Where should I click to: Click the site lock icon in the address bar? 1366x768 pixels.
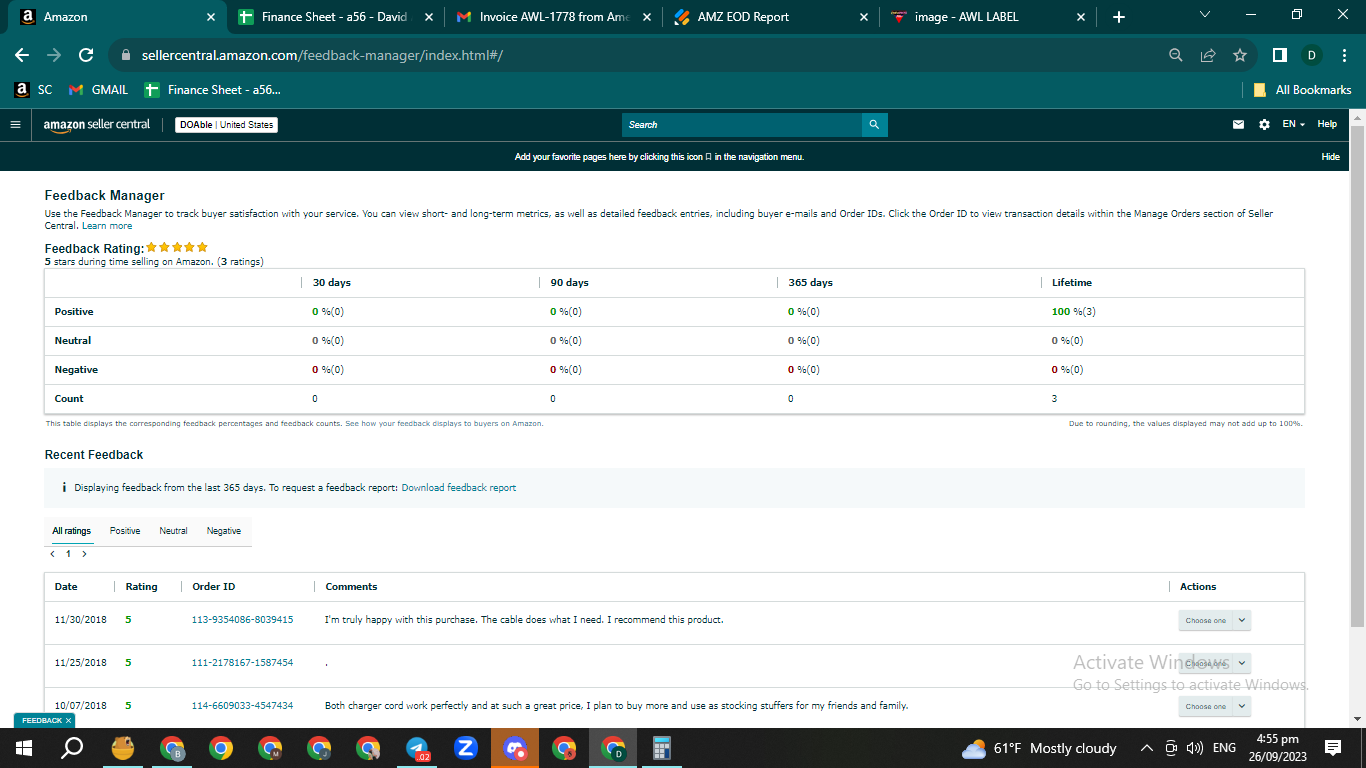click(126, 55)
